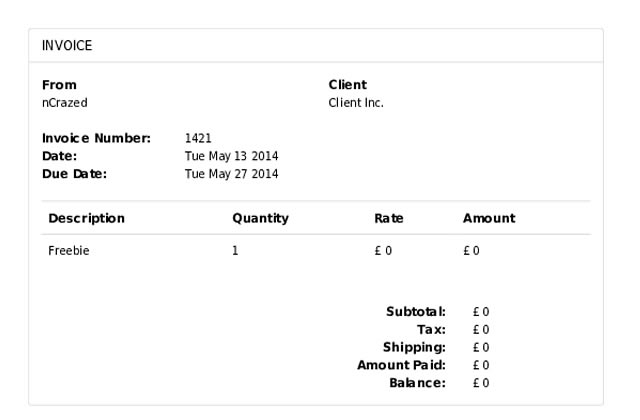Click the Due Date label
This screenshot has height=420, width=640.
click(x=74, y=174)
